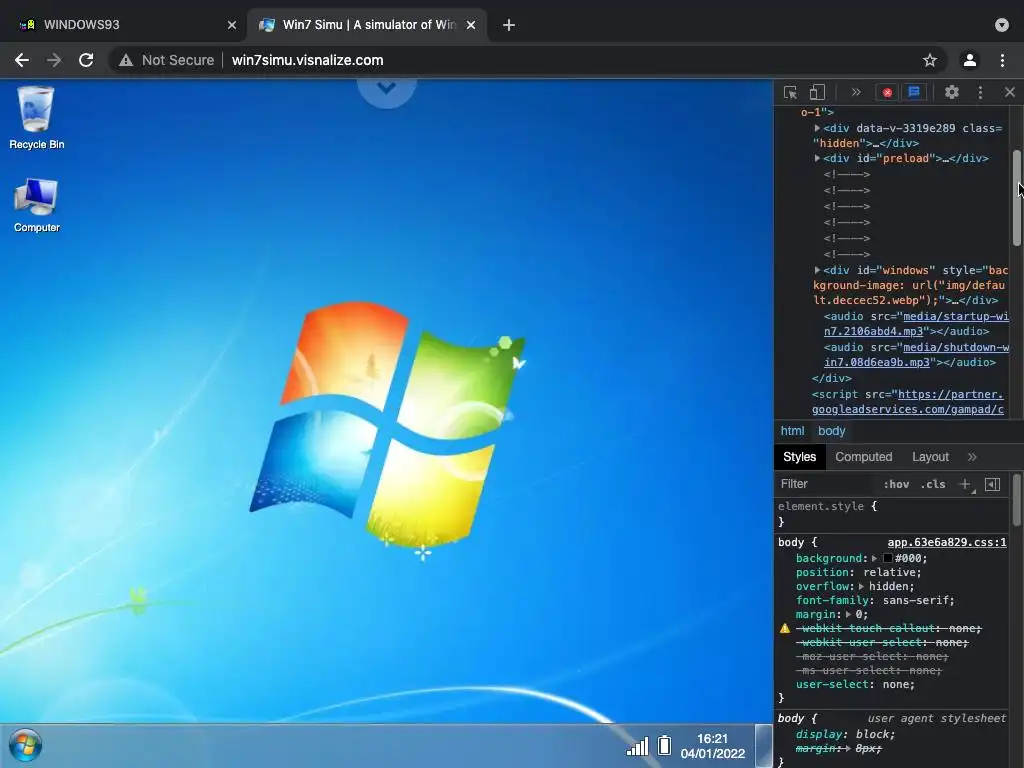Focus the styles Filter field
The width and height of the screenshot is (1024, 768).
824,484
